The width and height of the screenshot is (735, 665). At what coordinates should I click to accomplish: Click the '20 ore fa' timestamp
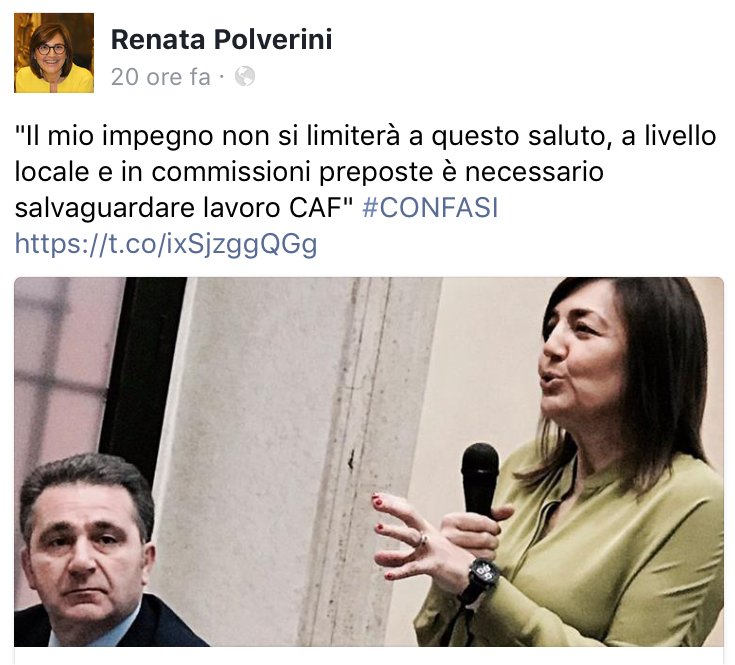[x=161, y=77]
